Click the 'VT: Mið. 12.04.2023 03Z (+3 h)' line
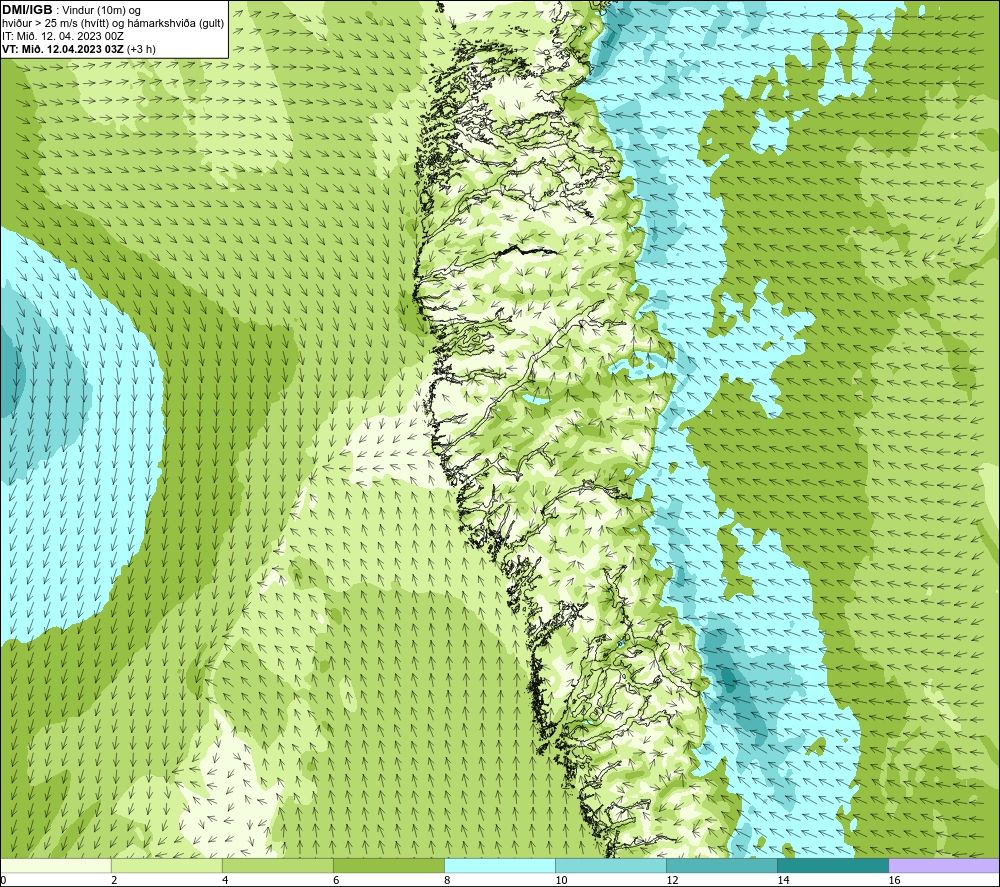The image size is (1000, 887). [79, 49]
